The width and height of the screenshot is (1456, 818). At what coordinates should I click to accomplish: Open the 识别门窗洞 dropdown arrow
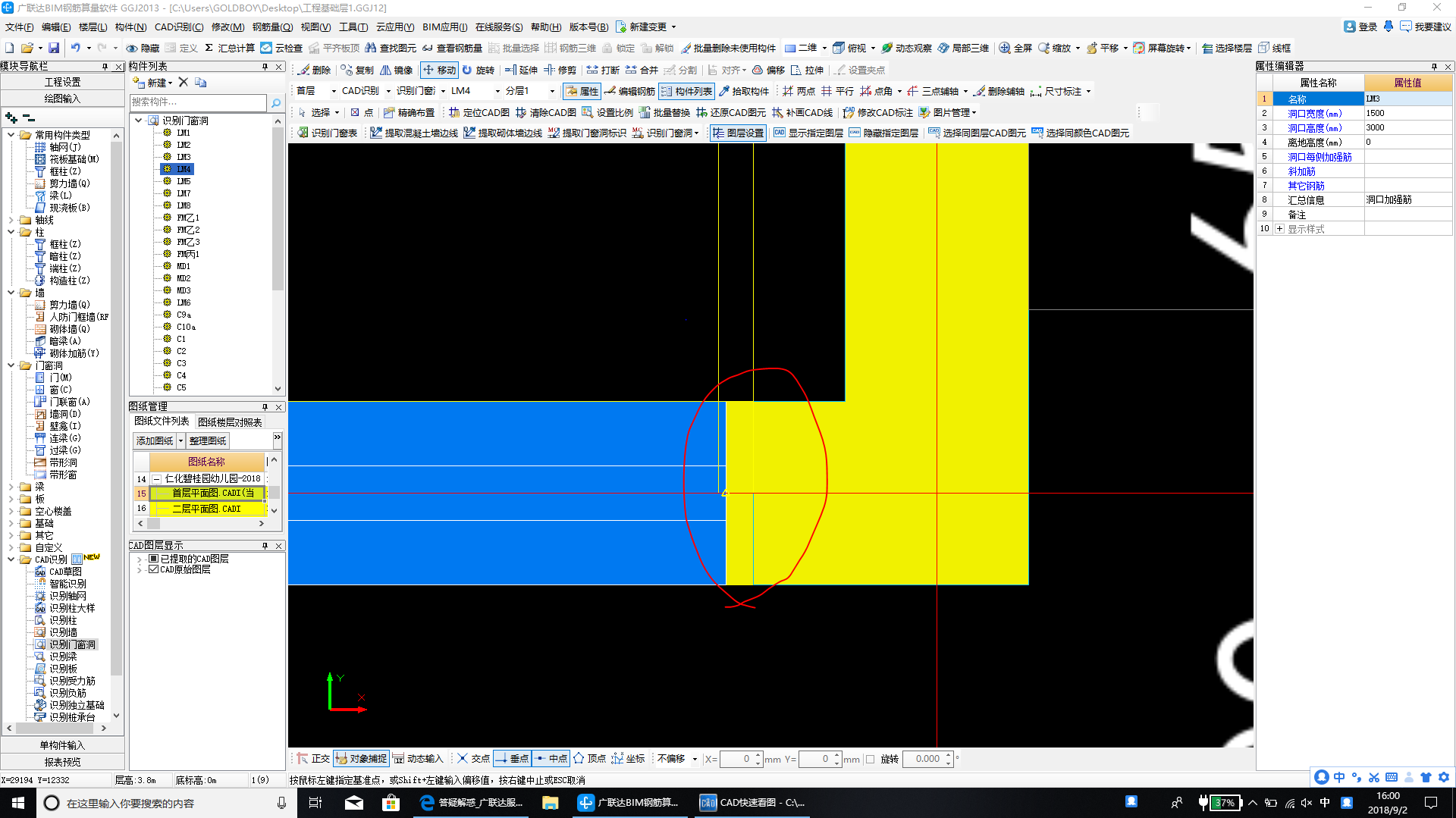click(697, 133)
